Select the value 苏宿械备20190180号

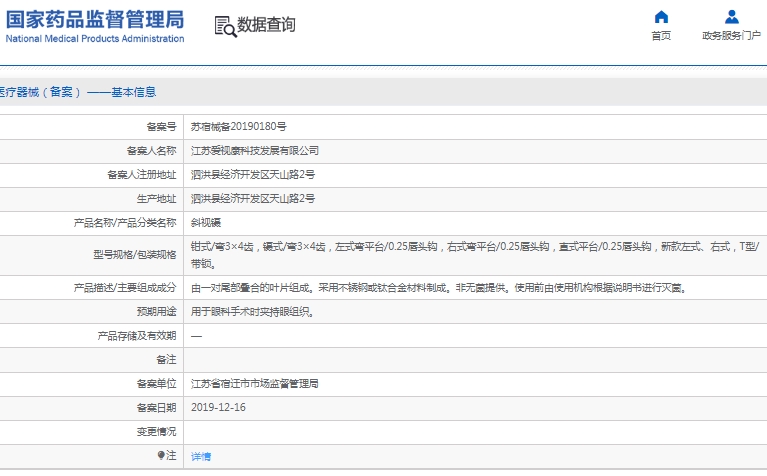pos(239,127)
